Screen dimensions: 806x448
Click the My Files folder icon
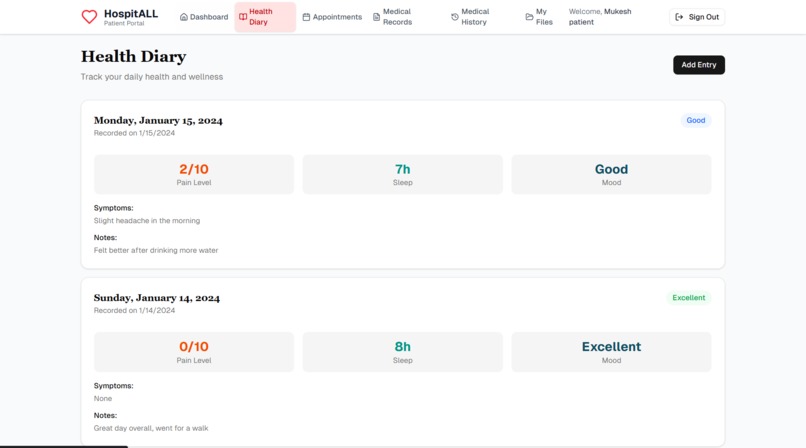pos(529,17)
